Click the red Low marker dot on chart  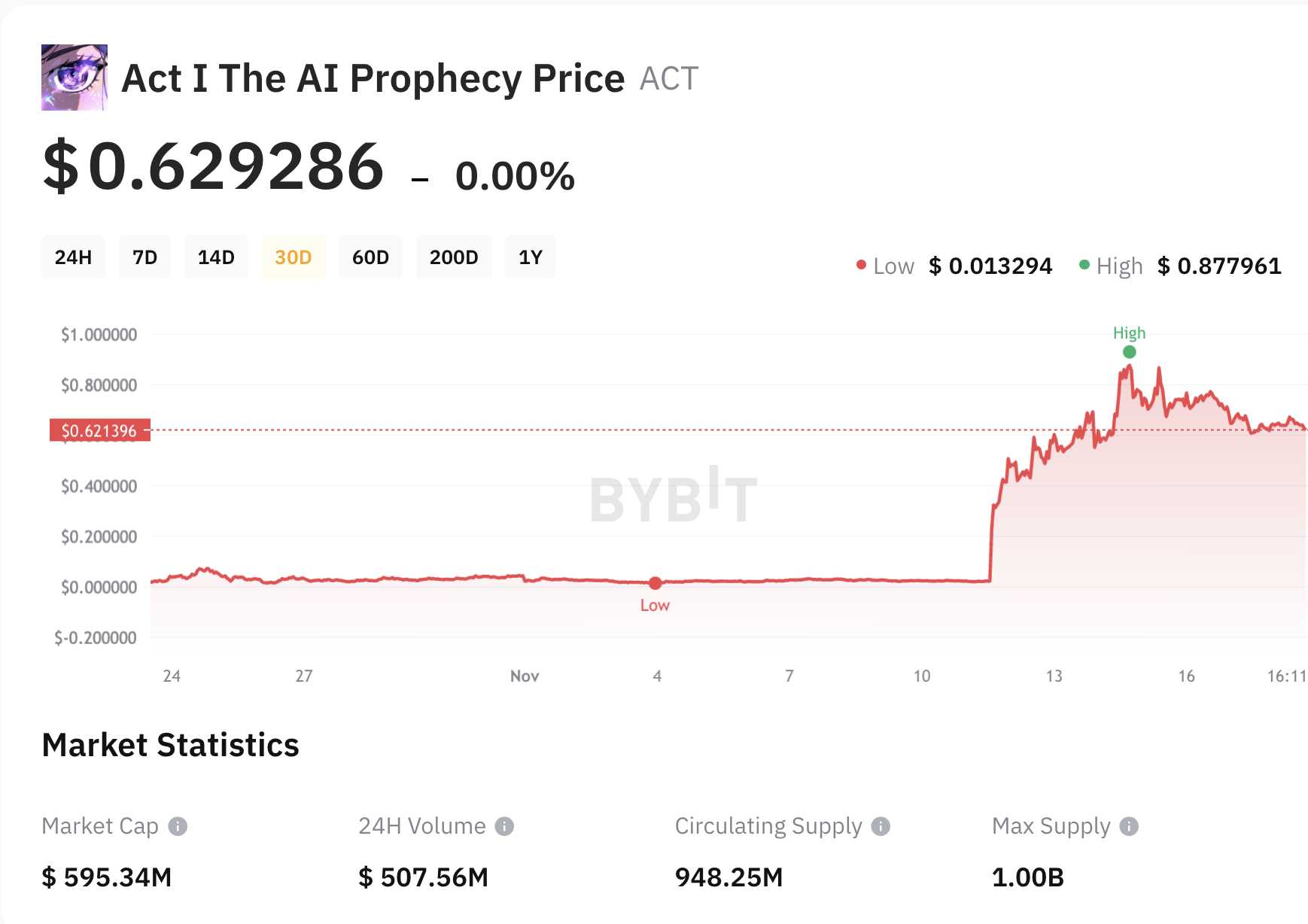coord(656,583)
